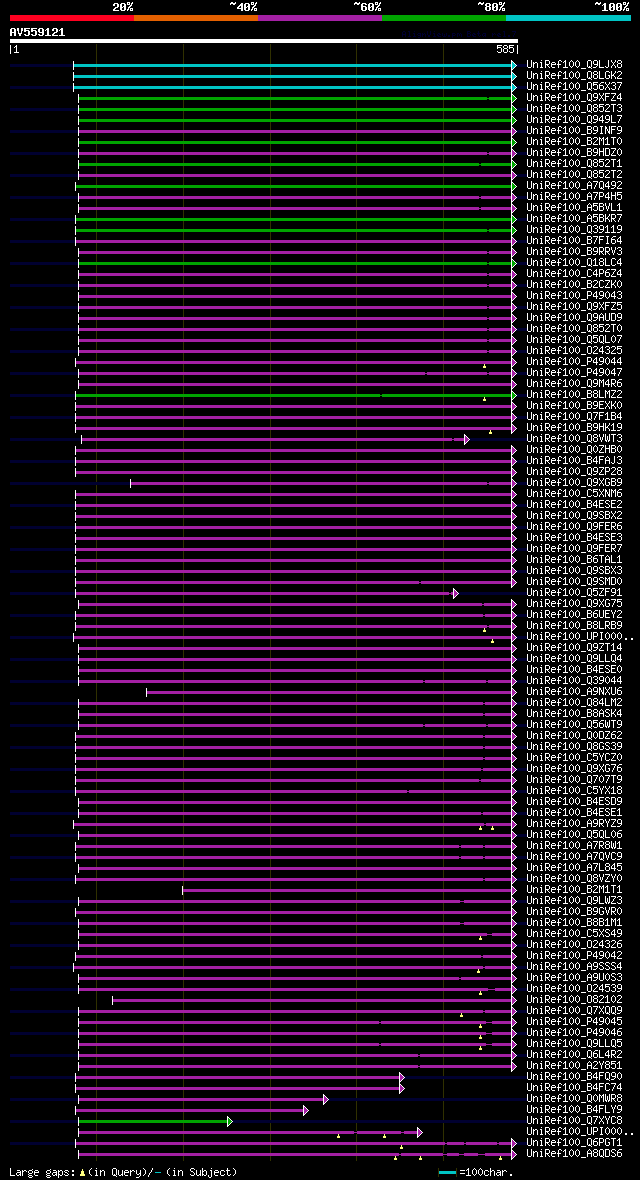Open hit UniRef100_Q39044

[x=574, y=681]
